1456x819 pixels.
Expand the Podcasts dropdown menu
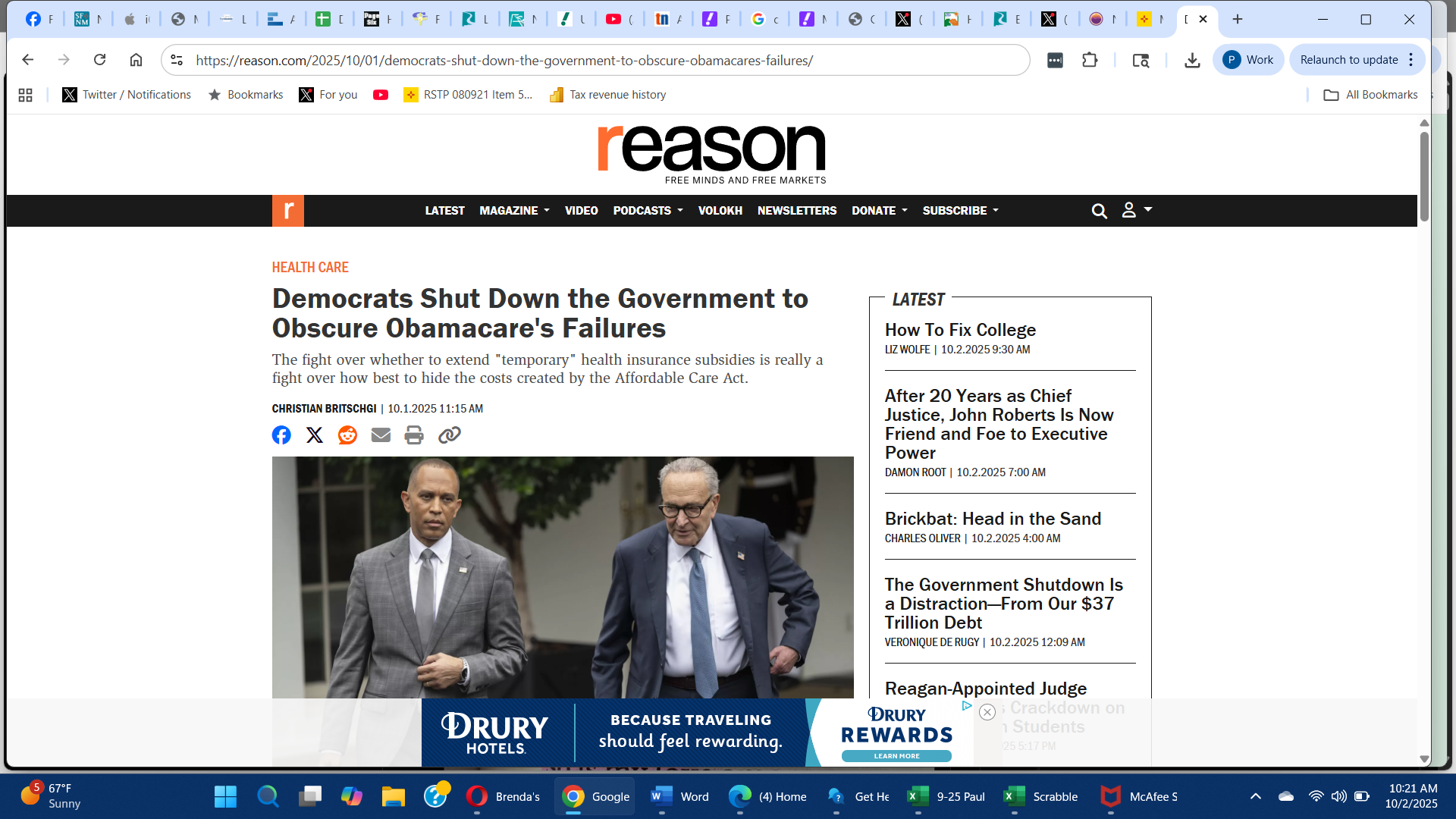(648, 211)
